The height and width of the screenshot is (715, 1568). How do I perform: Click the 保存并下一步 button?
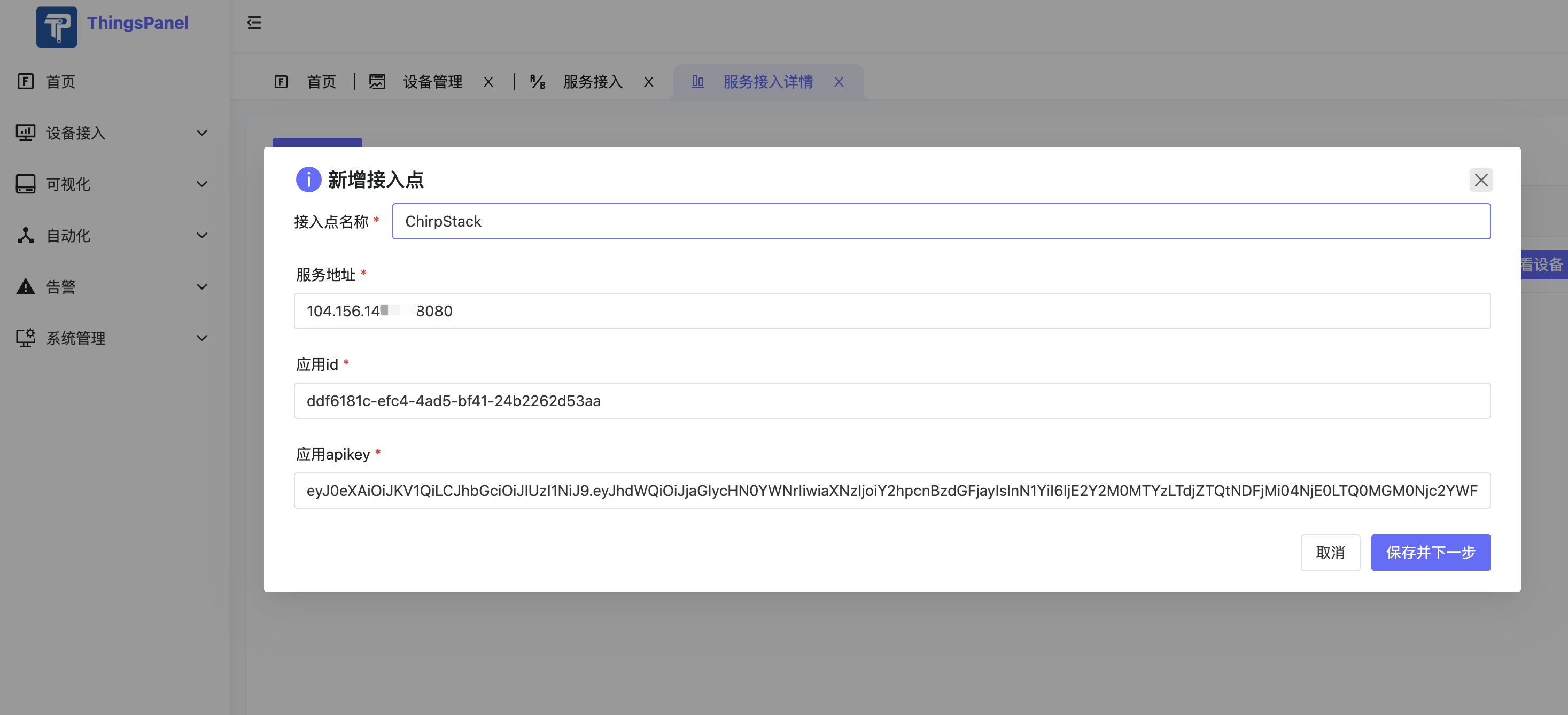point(1431,553)
